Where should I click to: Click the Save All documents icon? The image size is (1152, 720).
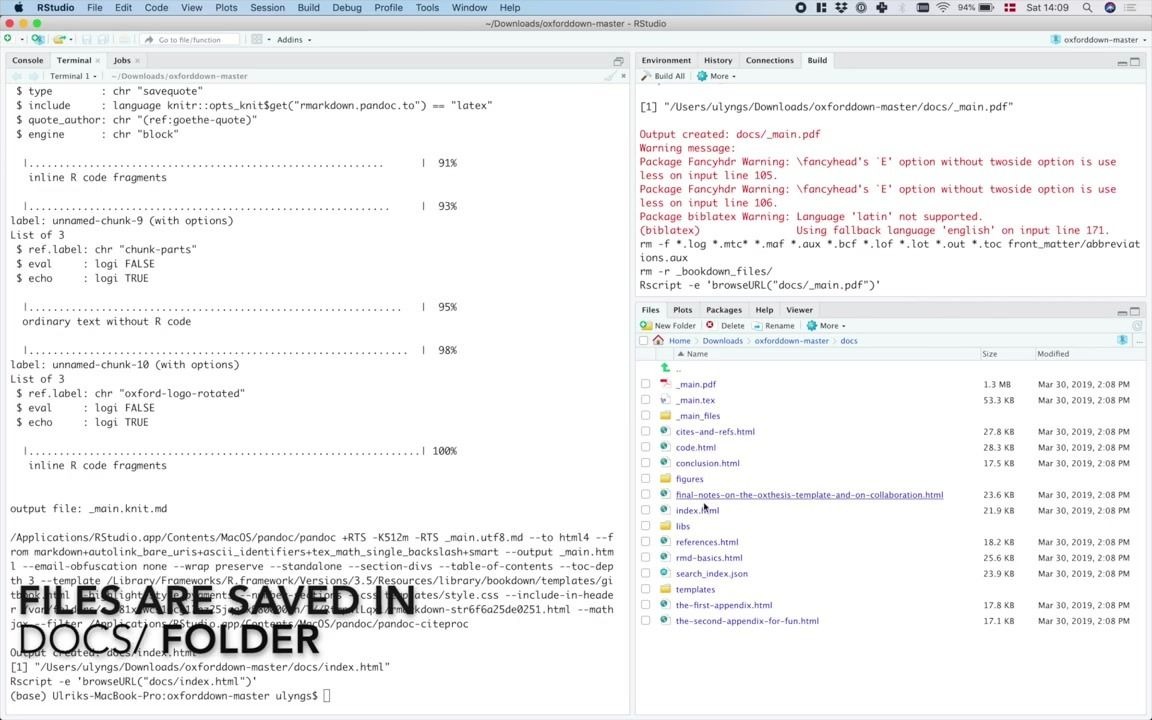pyautogui.click(x=104, y=39)
